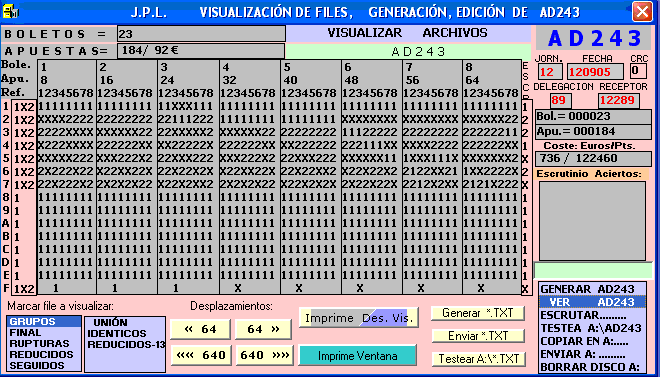Click the JORN. field showing 12
Viewport: 660px width, 377px height.
(x=549, y=72)
